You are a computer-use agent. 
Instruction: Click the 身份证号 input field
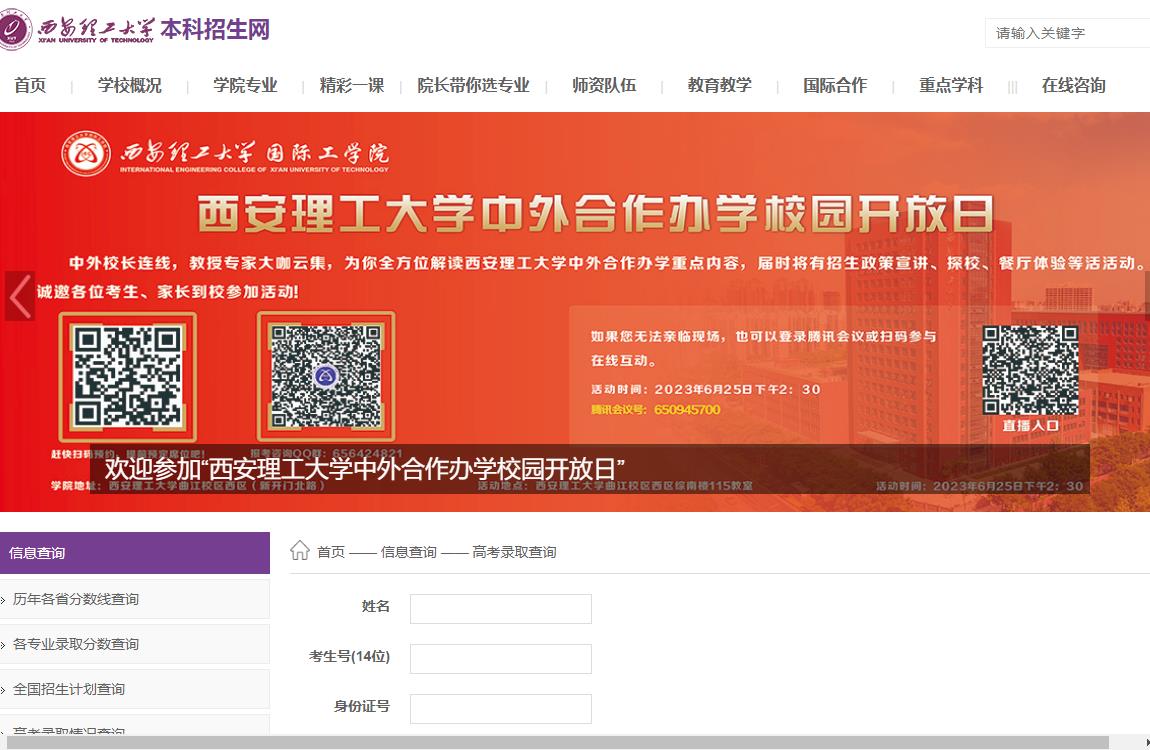tap(501, 709)
